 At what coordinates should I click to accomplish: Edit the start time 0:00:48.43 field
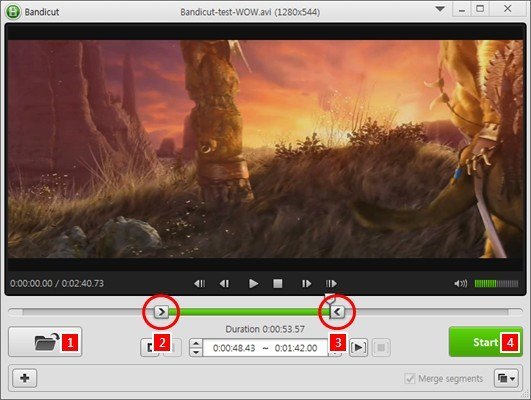pos(234,348)
